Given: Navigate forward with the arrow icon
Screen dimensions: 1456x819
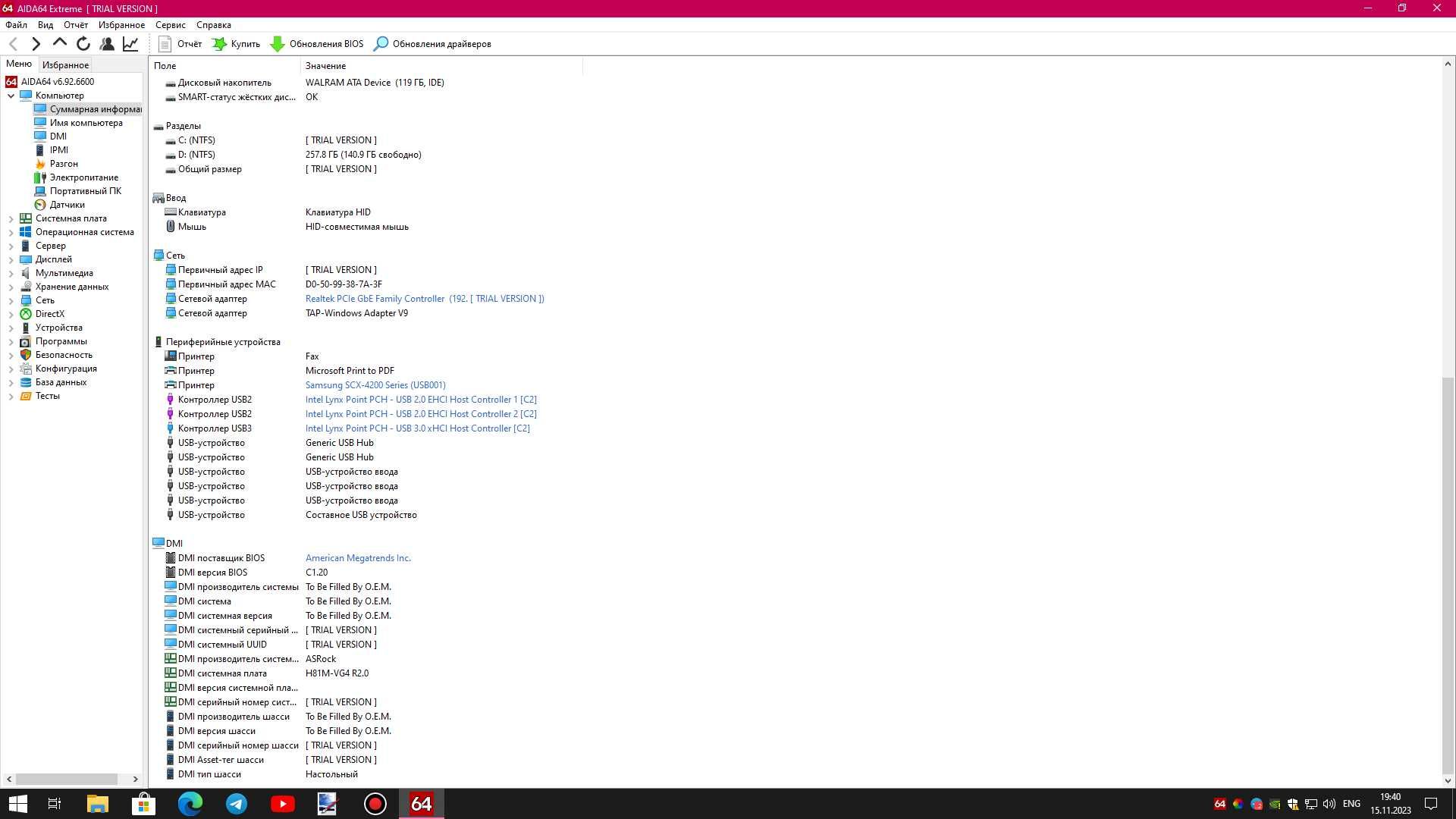Looking at the screenshot, I should click(36, 44).
